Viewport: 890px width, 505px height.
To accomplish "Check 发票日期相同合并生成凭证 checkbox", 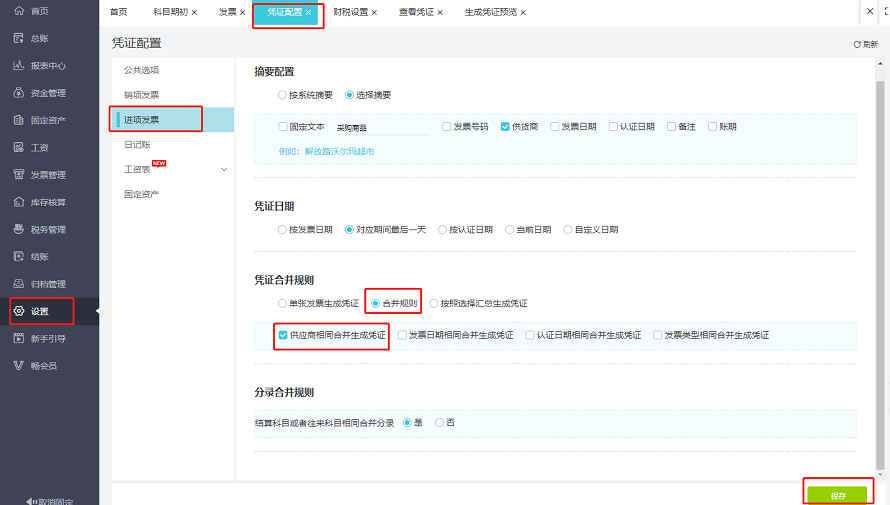I will pyautogui.click(x=402, y=335).
